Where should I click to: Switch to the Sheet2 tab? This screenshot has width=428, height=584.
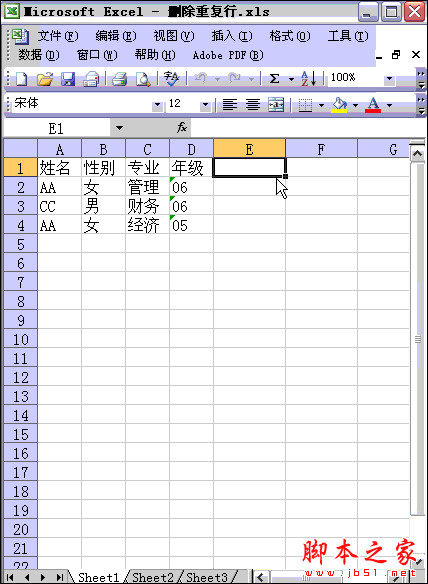pyautogui.click(x=153, y=577)
